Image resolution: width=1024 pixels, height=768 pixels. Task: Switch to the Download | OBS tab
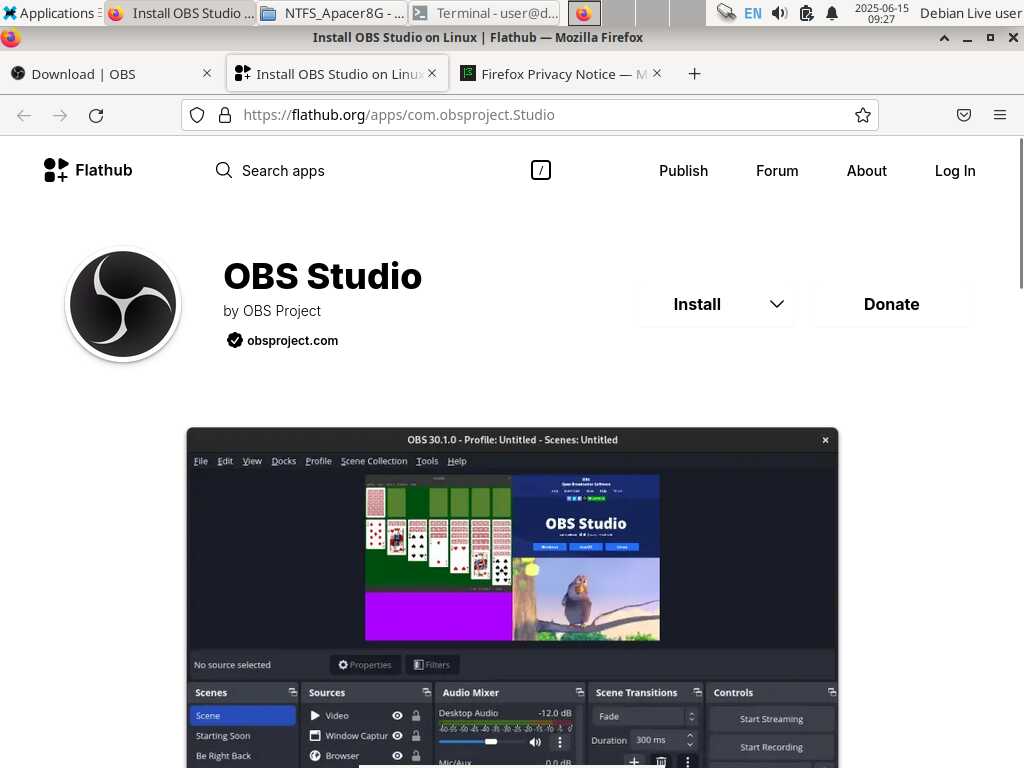112,74
